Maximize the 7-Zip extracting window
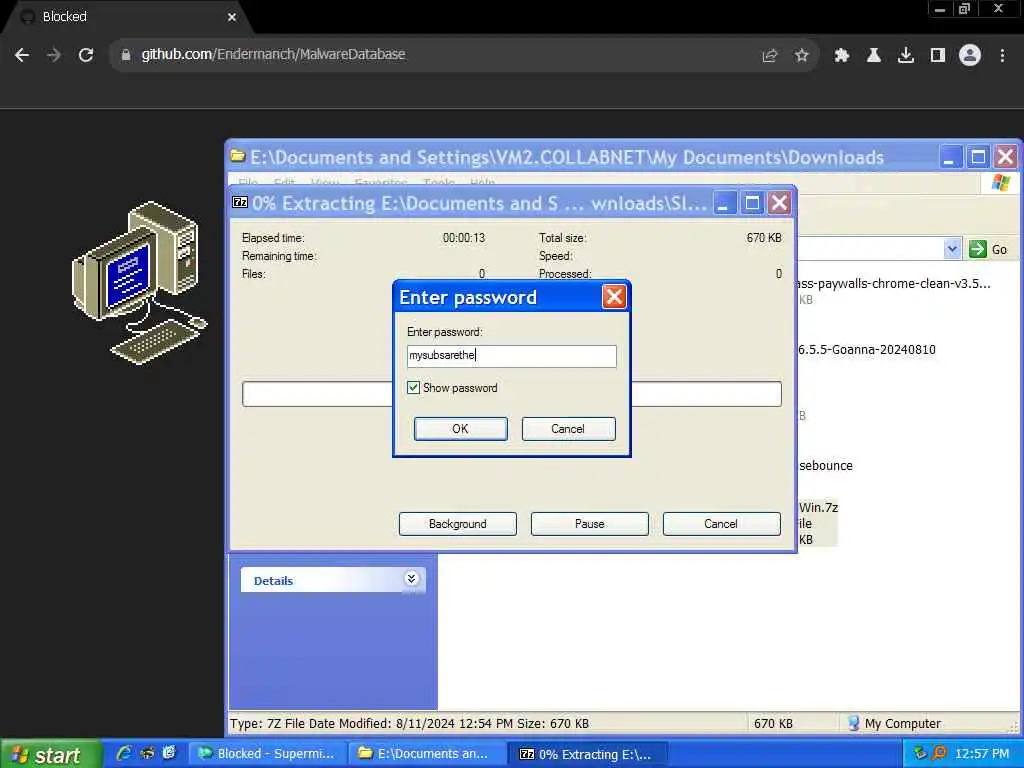This screenshot has height=768, width=1024. (x=752, y=203)
